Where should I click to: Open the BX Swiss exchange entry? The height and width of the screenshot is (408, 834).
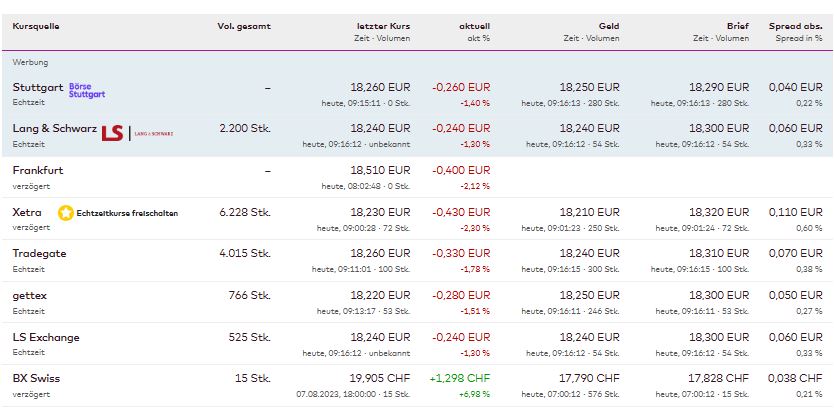coord(35,378)
